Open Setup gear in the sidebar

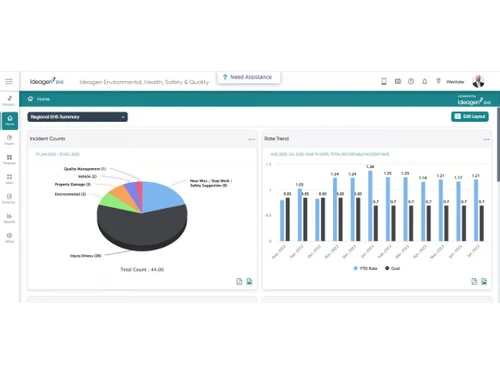[9, 238]
